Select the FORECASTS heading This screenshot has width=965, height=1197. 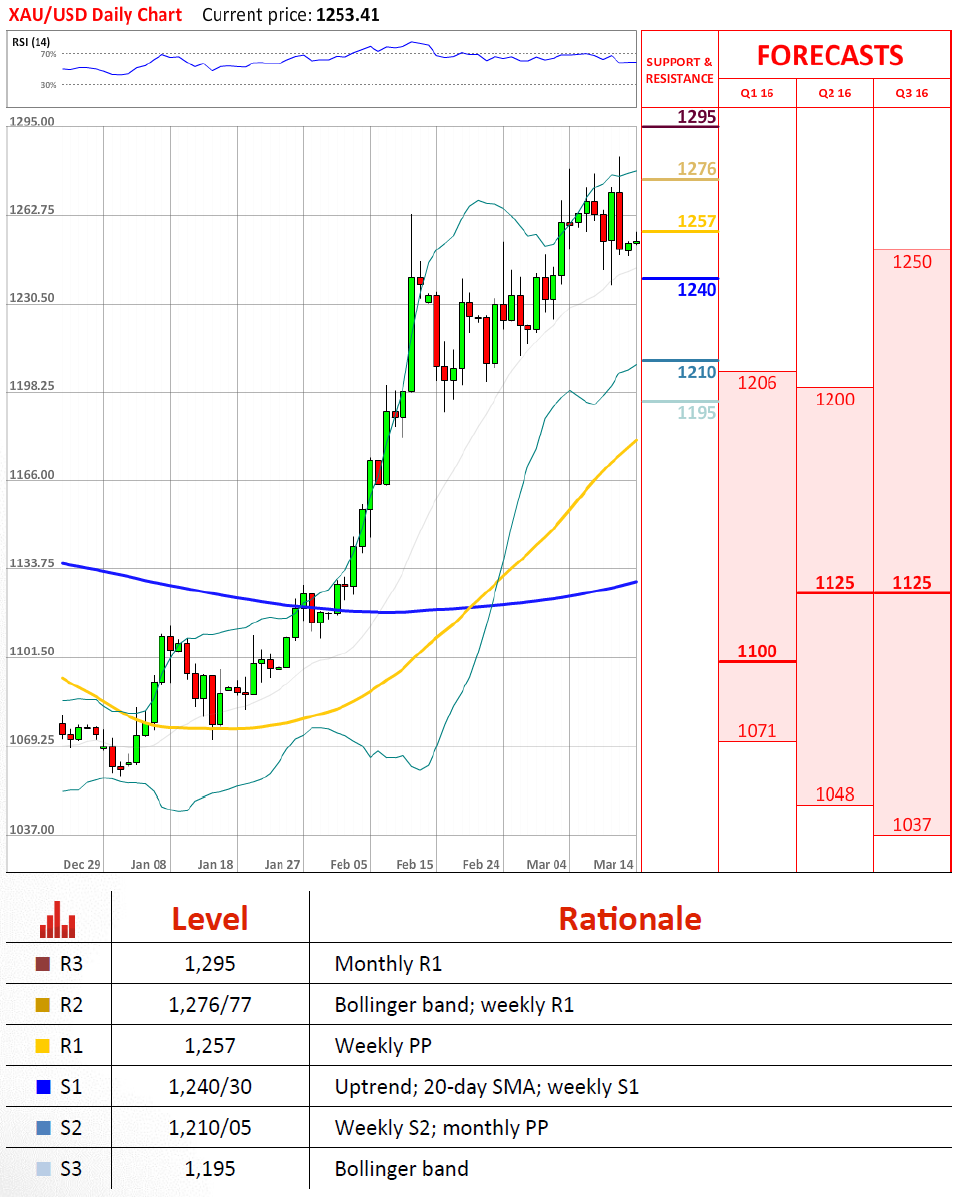[x=830, y=56]
